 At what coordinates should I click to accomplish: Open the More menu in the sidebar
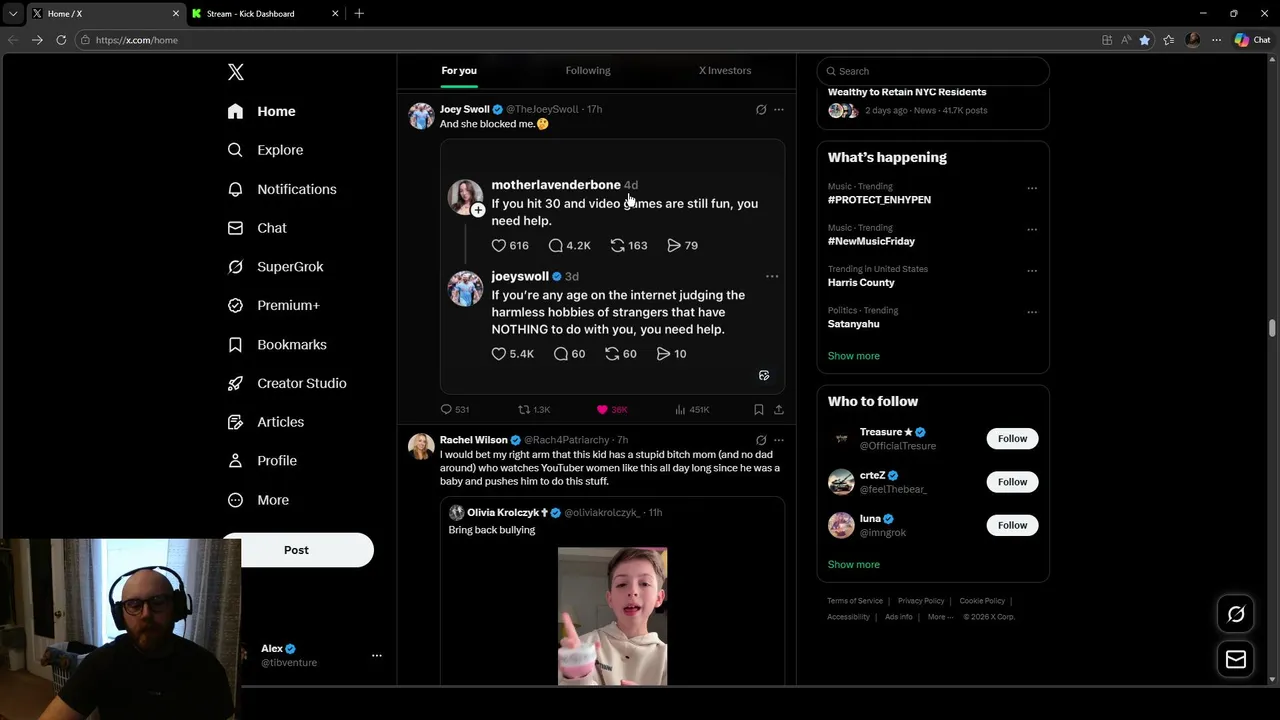(x=258, y=500)
